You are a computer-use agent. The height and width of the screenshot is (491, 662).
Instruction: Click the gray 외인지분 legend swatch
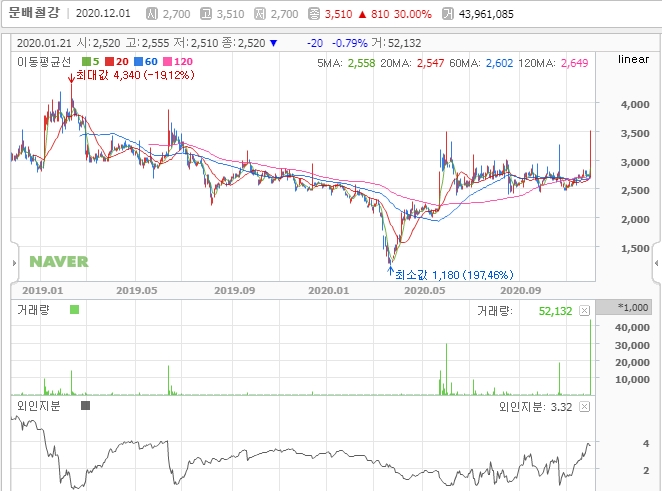[85, 406]
